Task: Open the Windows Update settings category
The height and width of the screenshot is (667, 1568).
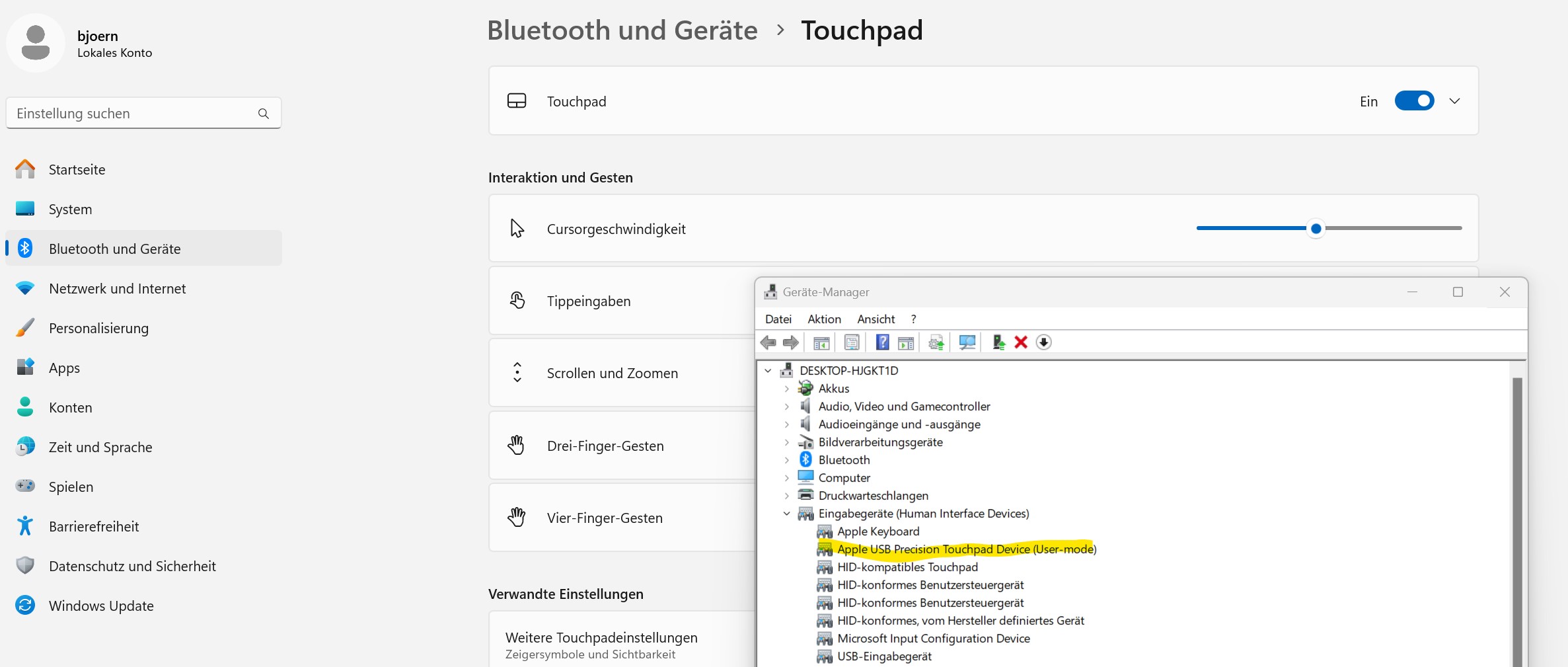Action: [144, 606]
